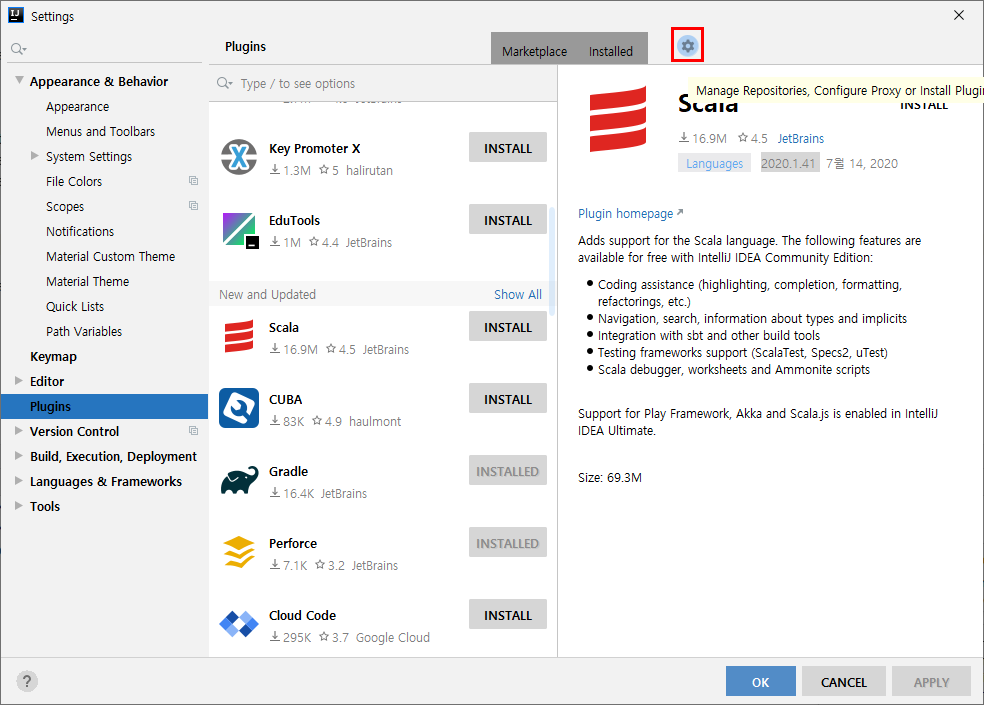Image resolution: width=984 pixels, height=705 pixels.
Task: Click the large Scala logo in details pane
Action: 618,119
